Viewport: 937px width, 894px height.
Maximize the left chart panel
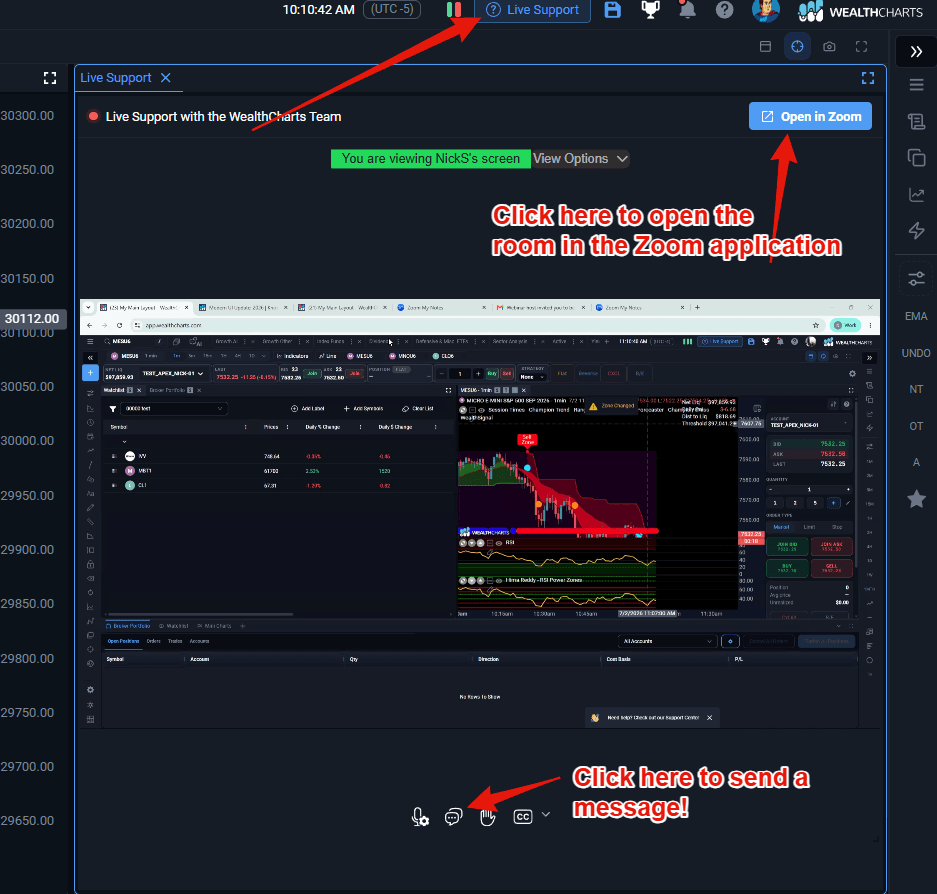50,78
